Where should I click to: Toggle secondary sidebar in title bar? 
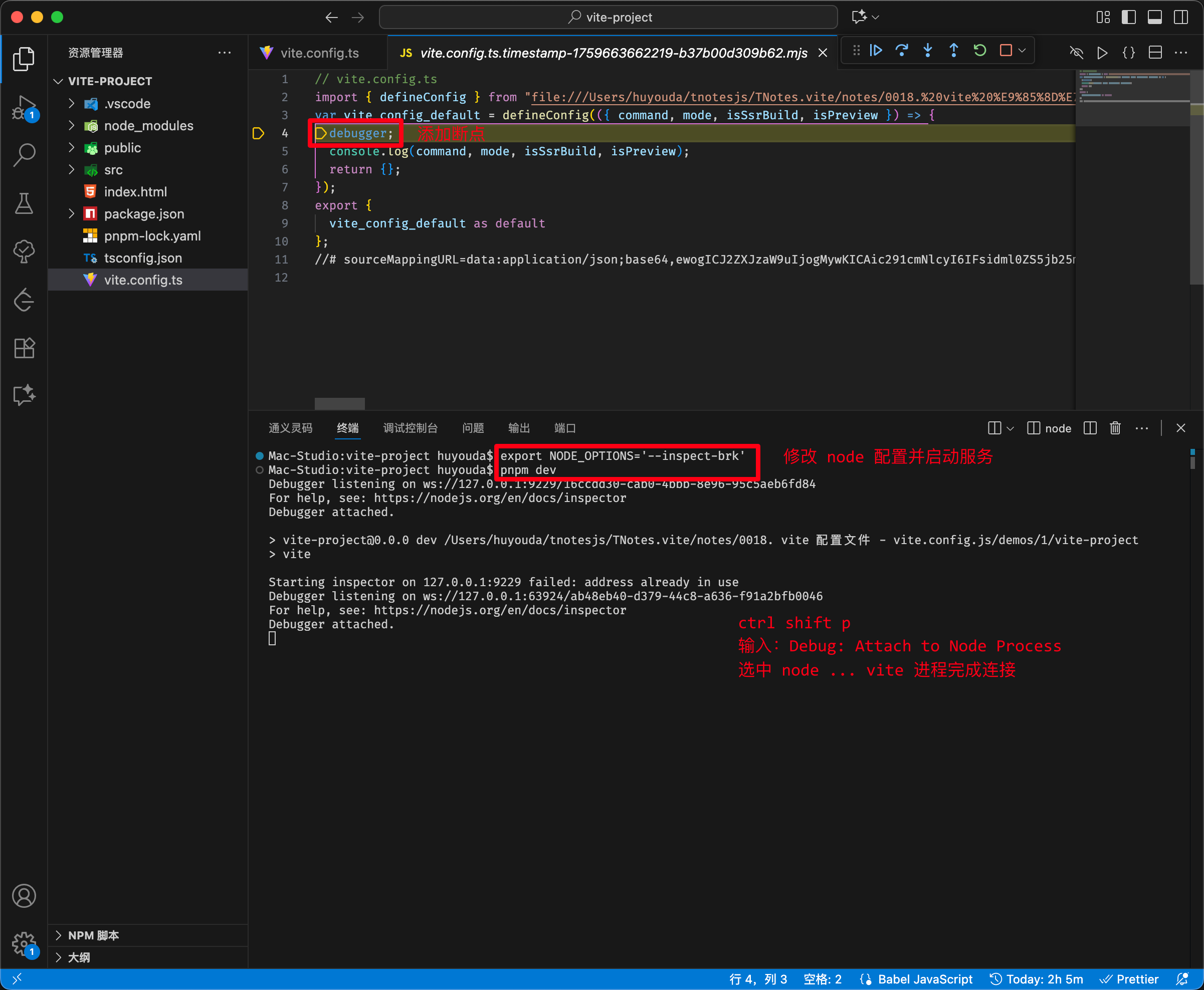pyautogui.click(x=1180, y=17)
